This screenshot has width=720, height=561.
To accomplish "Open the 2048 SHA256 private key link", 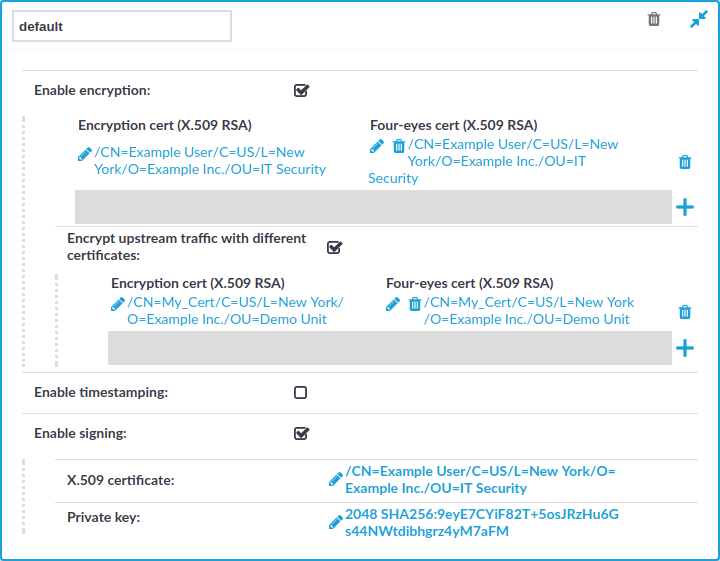I will click(x=482, y=522).
